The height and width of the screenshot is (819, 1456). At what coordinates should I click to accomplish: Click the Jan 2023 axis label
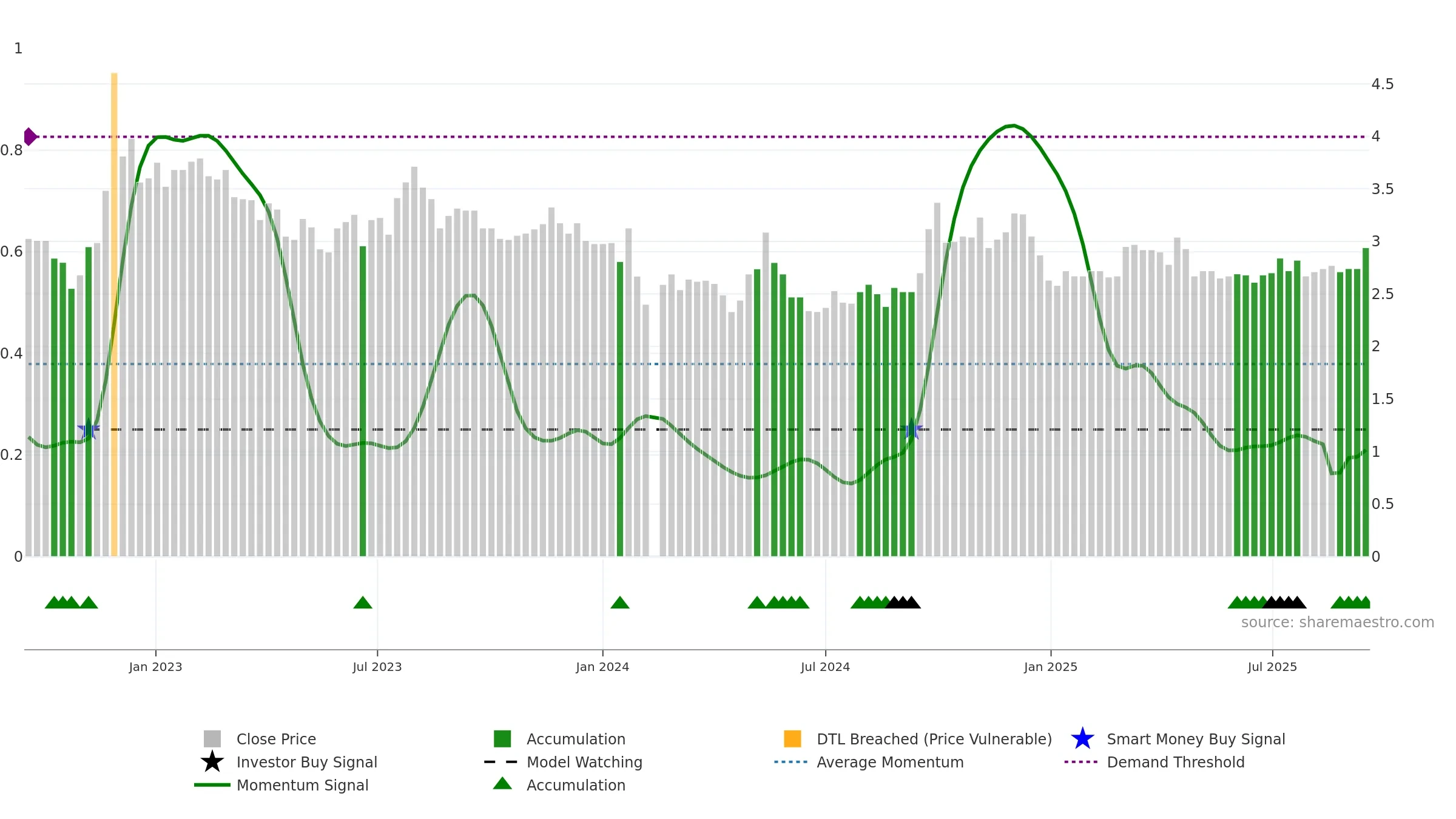click(155, 667)
